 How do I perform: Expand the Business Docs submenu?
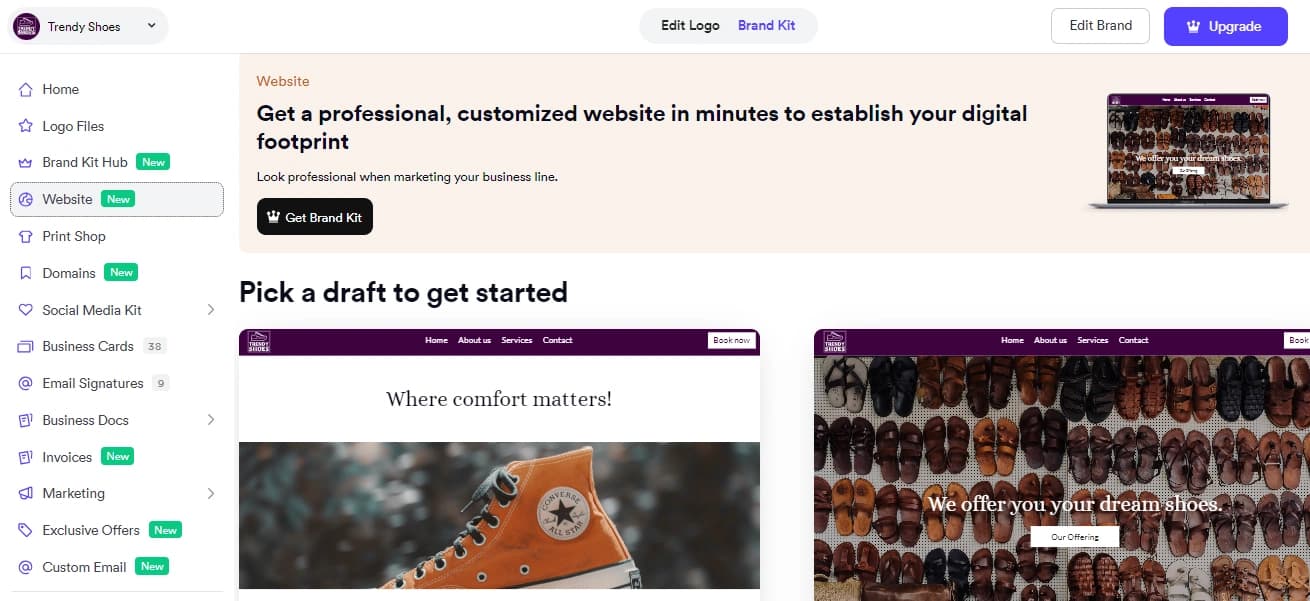click(210, 420)
